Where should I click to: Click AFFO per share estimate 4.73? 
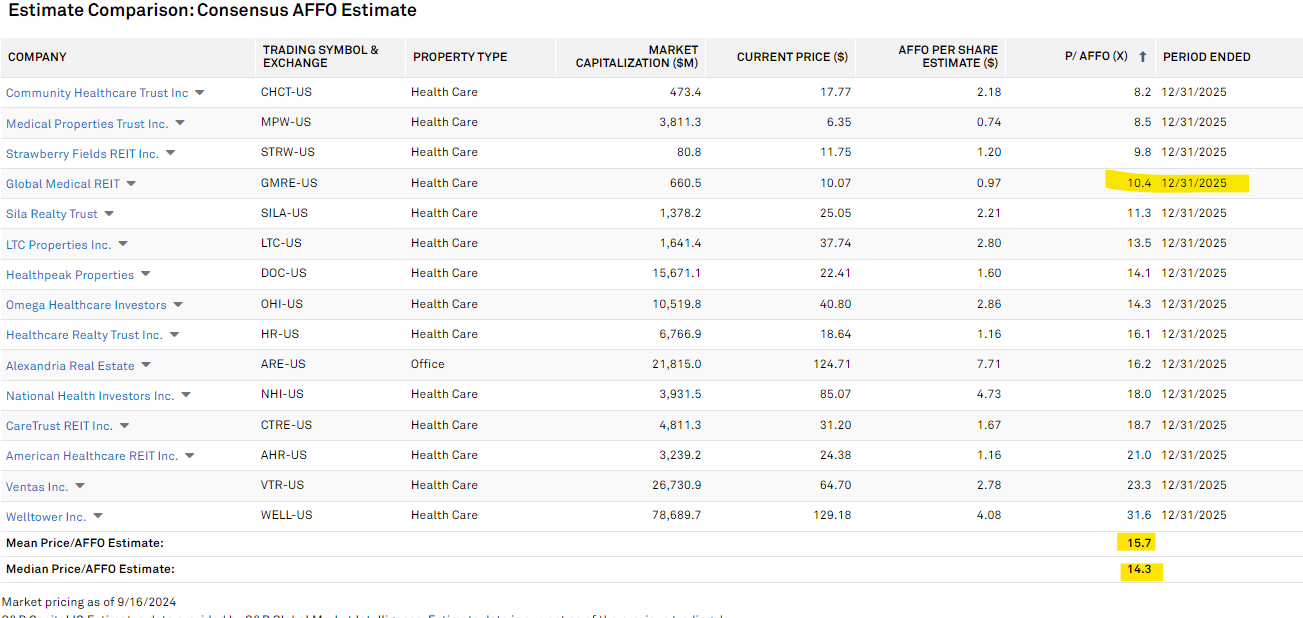point(989,394)
